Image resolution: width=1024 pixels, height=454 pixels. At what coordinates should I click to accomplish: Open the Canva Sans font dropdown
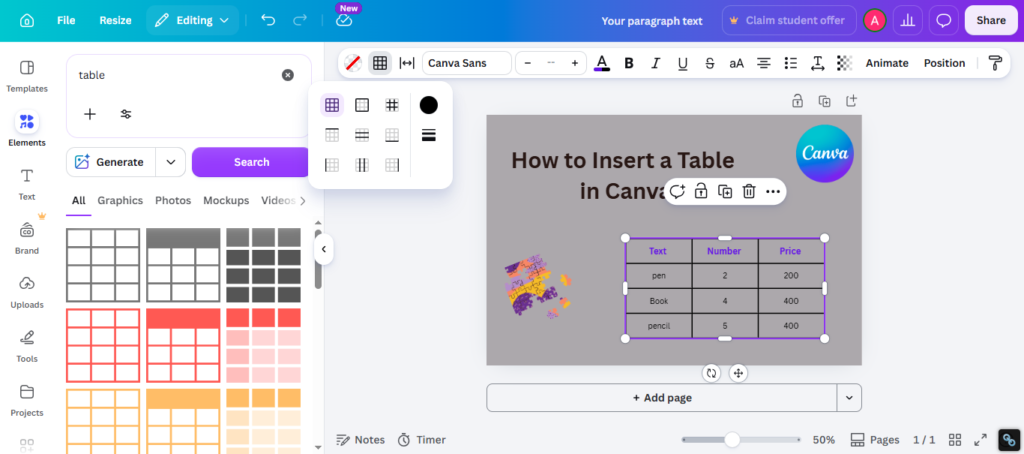467,63
